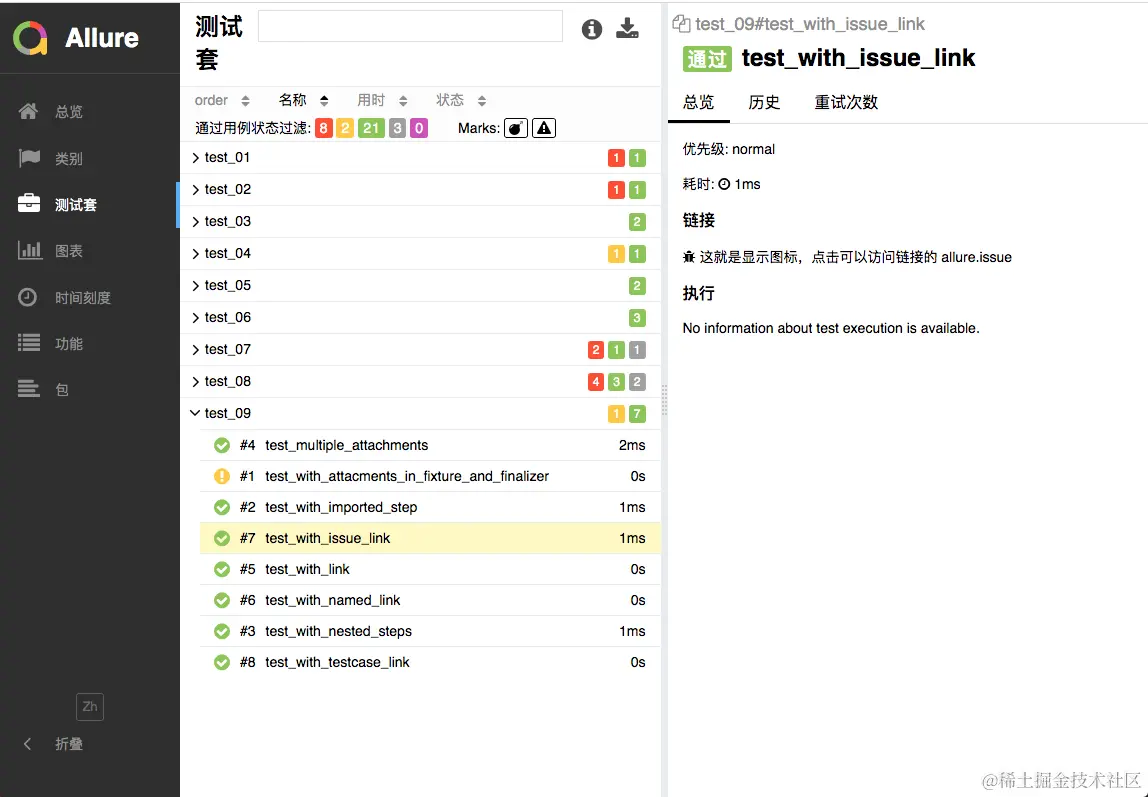1148x797 pixels.
Task: Select test #2 test_with_imported_step
Action: coord(430,507)
